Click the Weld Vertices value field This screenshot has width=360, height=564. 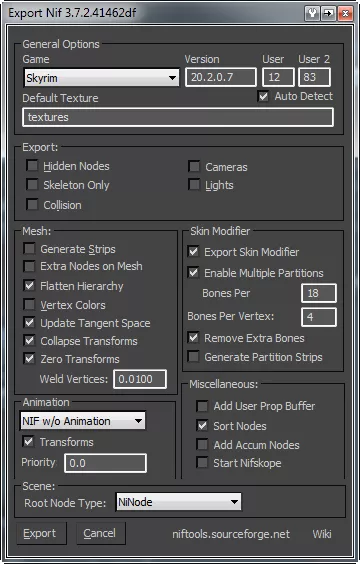(140, 379)
